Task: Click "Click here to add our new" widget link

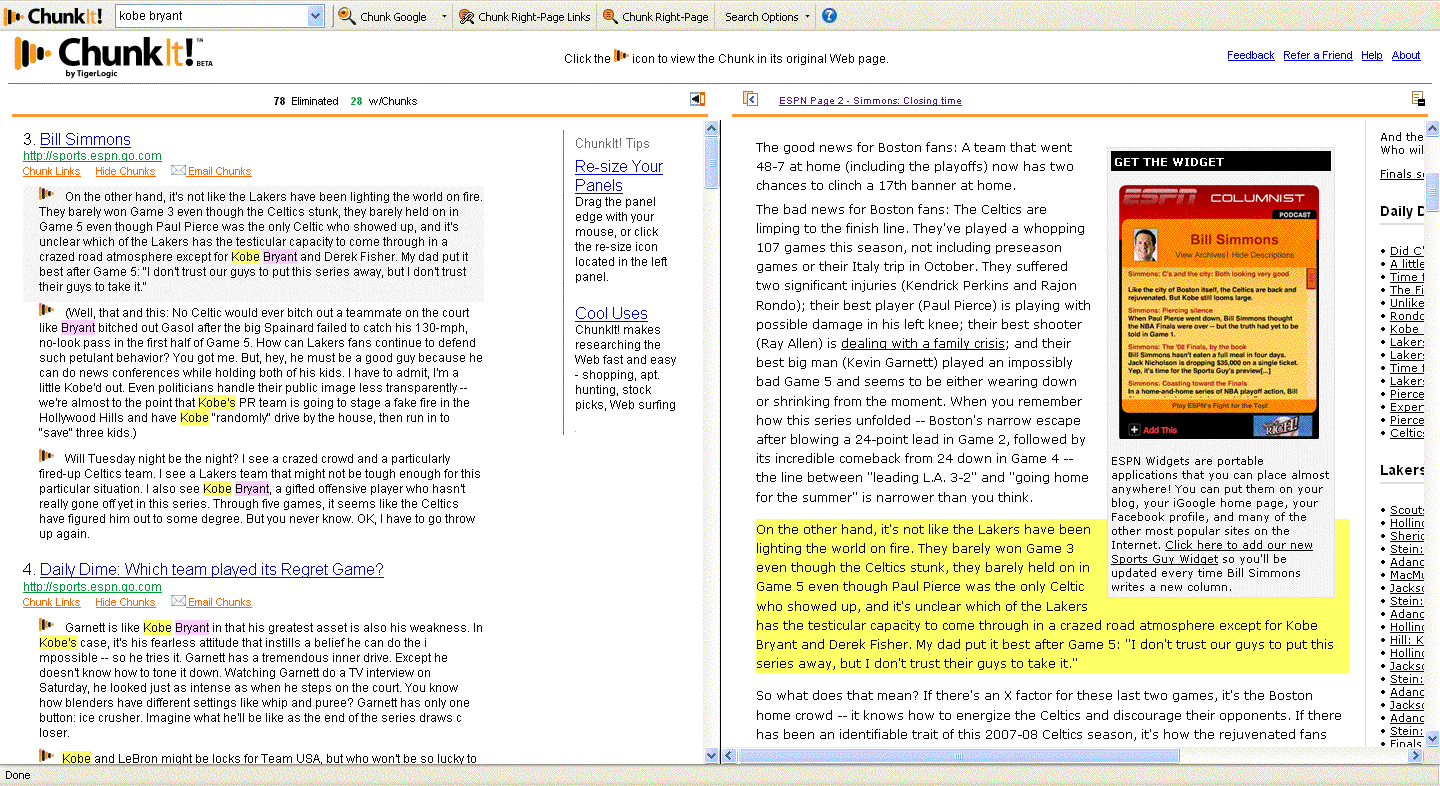Action: tap(1212, 552)
